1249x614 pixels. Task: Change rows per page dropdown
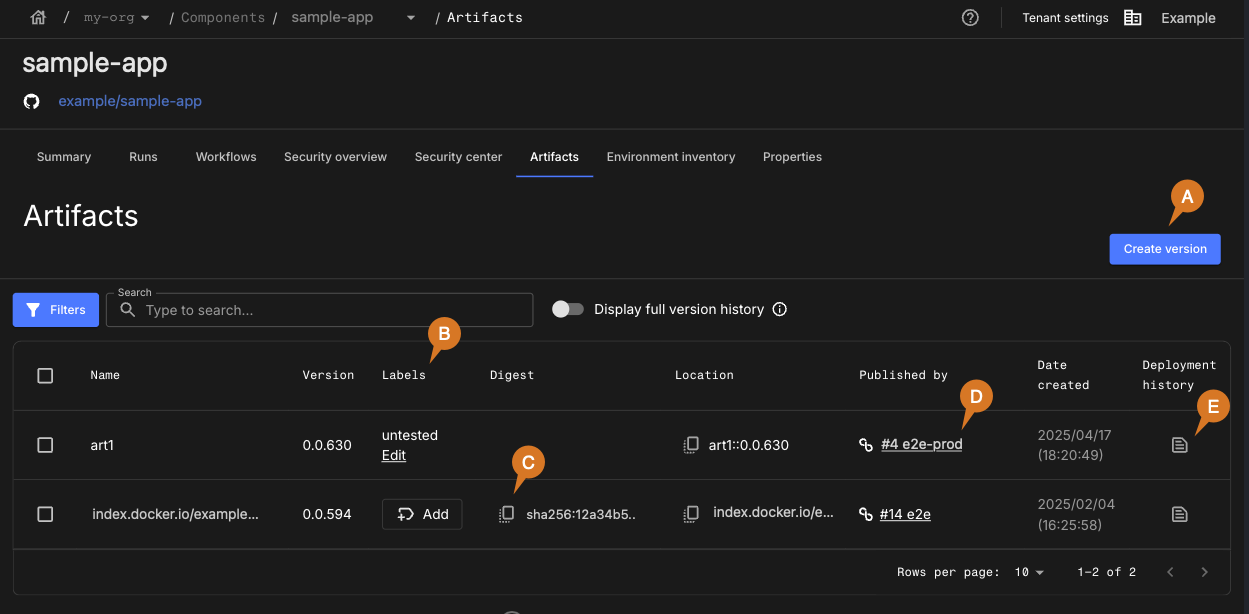[x=1029, y=572]
